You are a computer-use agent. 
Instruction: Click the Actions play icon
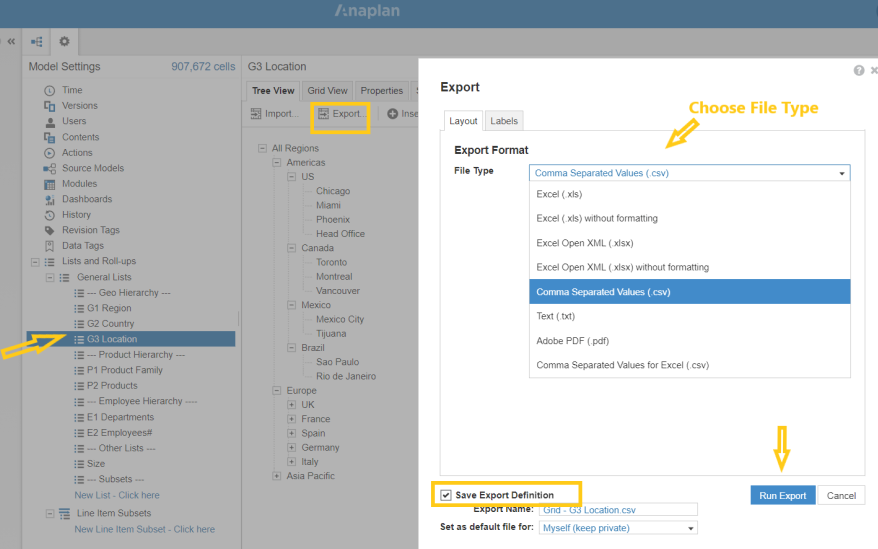pyautogui.click(x=50, y=153)
